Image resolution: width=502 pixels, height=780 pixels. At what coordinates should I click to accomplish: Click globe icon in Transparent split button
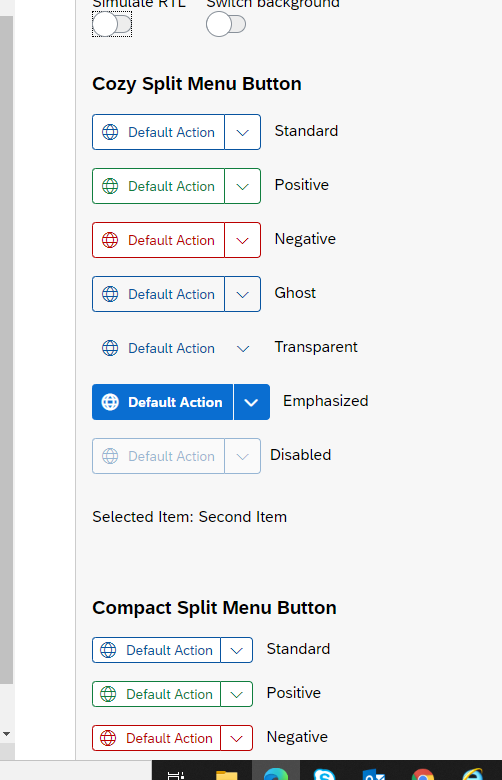110,348
